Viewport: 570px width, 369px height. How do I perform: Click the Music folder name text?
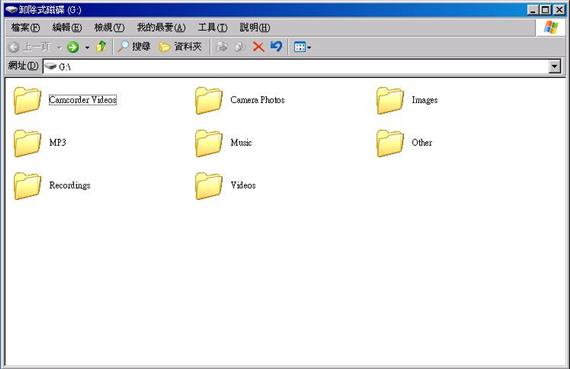tap(241, 142)
